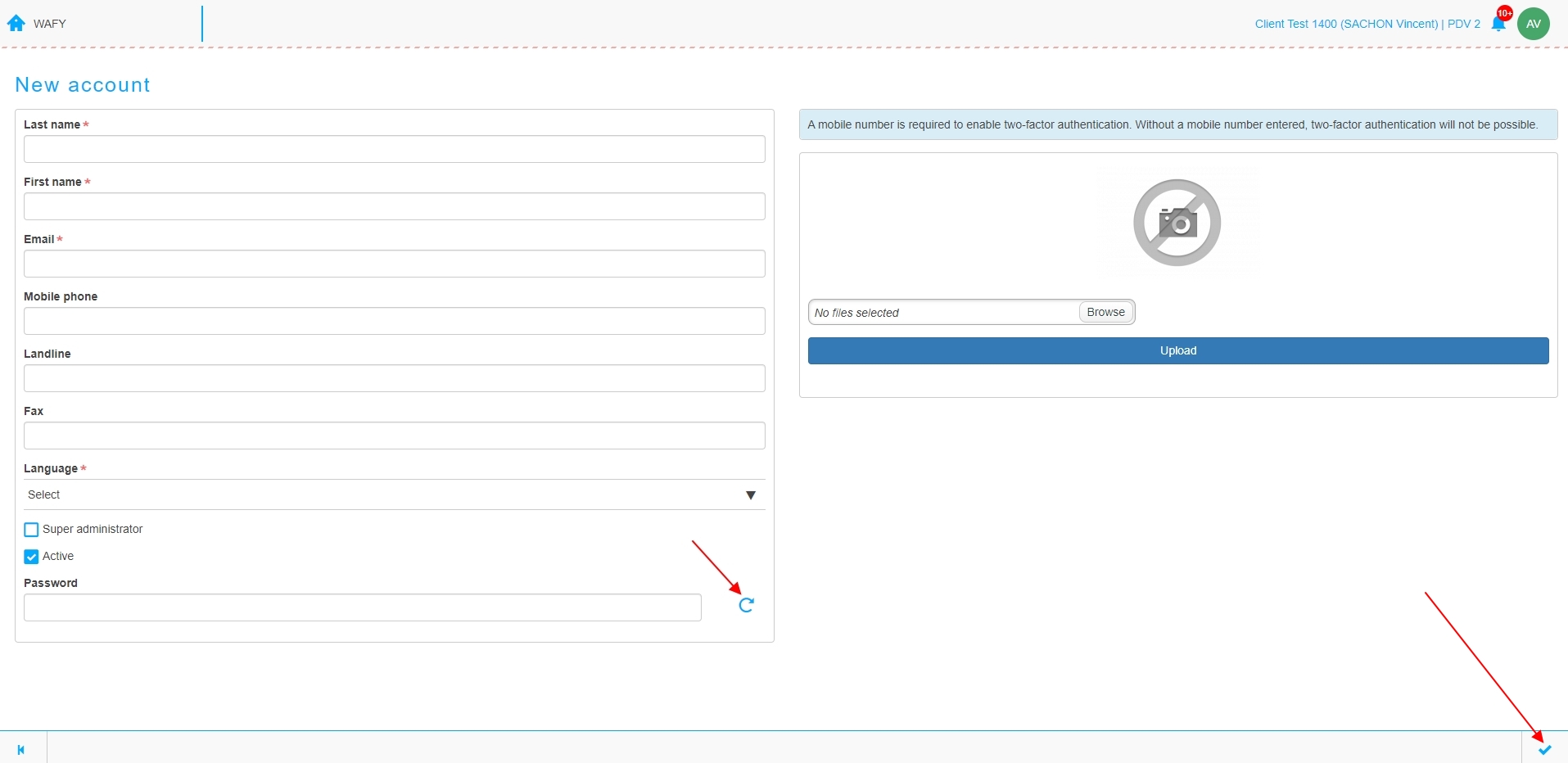Generate a password with the refresh icon

746,605
